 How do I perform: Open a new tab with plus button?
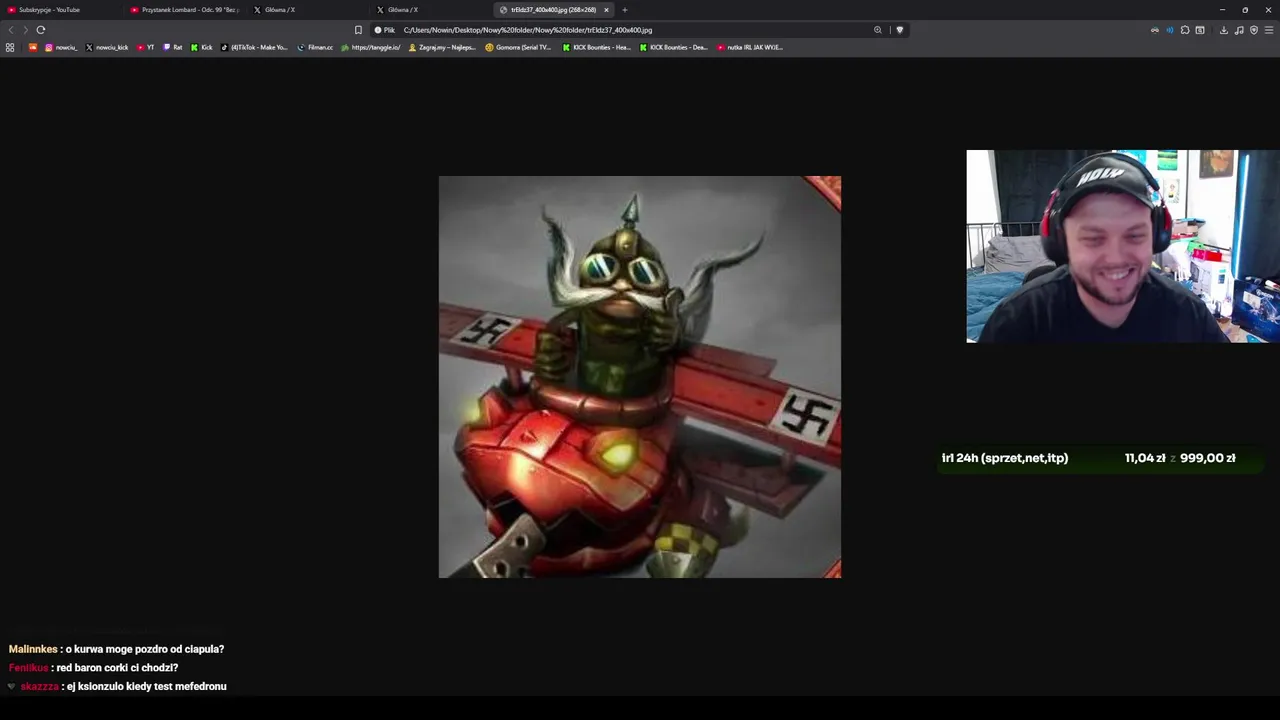(625, 10)
